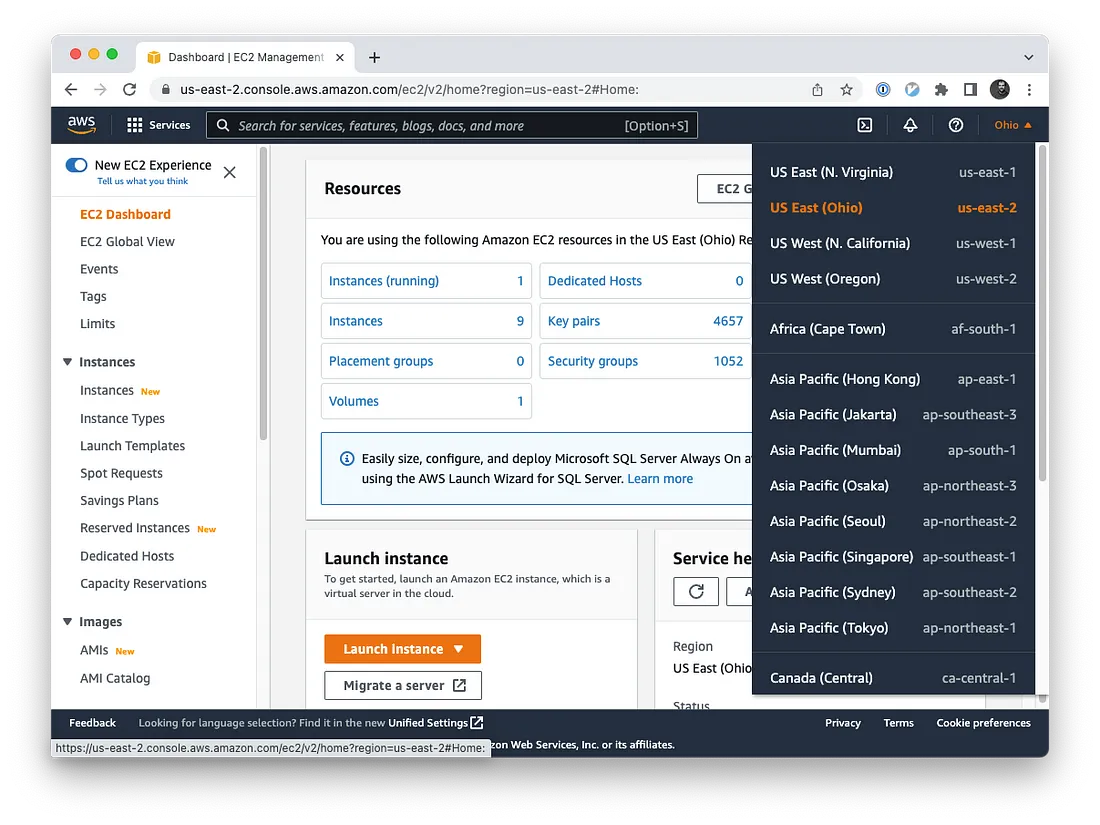Close the New EC2 Experience banner
The height and width of the screenshot is (825, 1100).
point(229,173)
